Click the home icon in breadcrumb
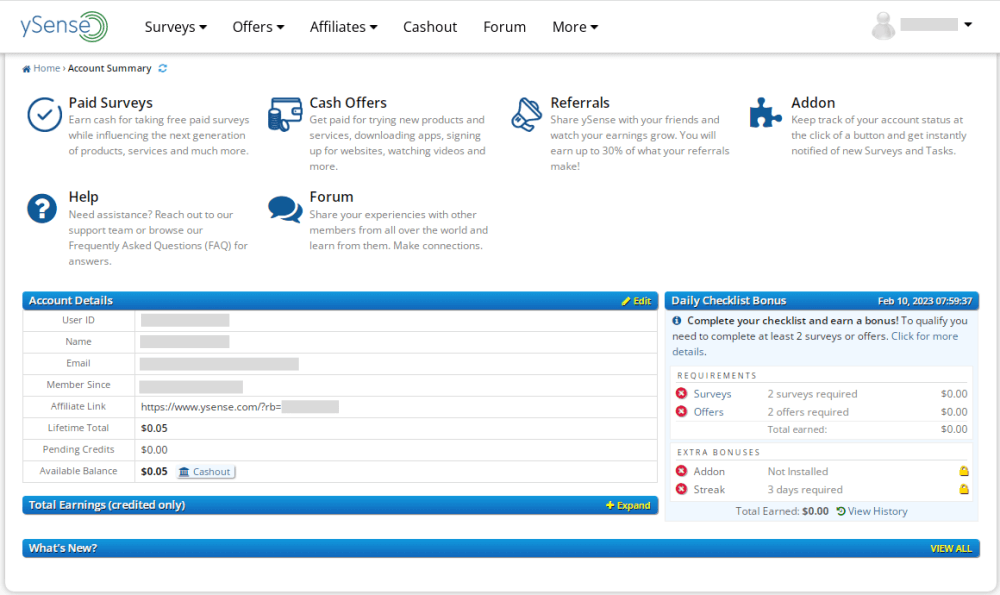 [26, 69]
